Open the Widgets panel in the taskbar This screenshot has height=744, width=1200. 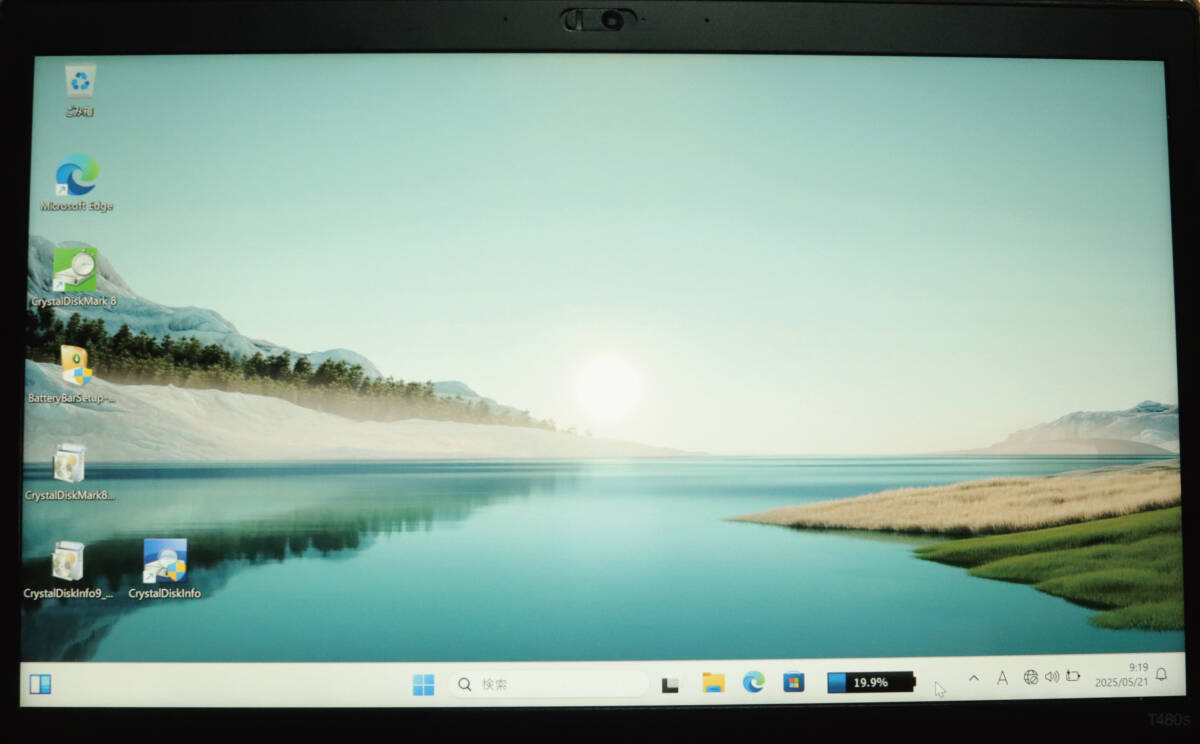click(x=40, y=684)
